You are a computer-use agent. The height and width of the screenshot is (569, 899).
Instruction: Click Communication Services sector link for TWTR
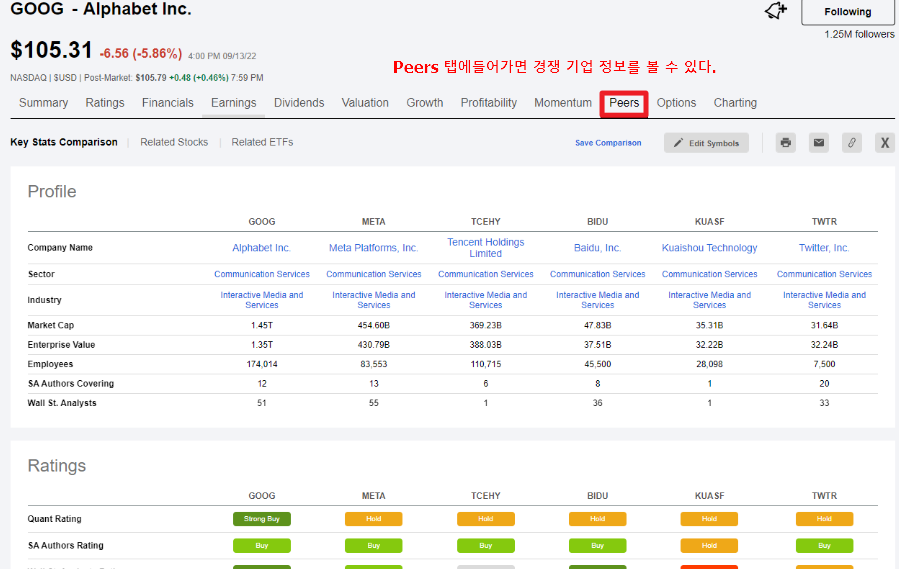tap(824, 274)
